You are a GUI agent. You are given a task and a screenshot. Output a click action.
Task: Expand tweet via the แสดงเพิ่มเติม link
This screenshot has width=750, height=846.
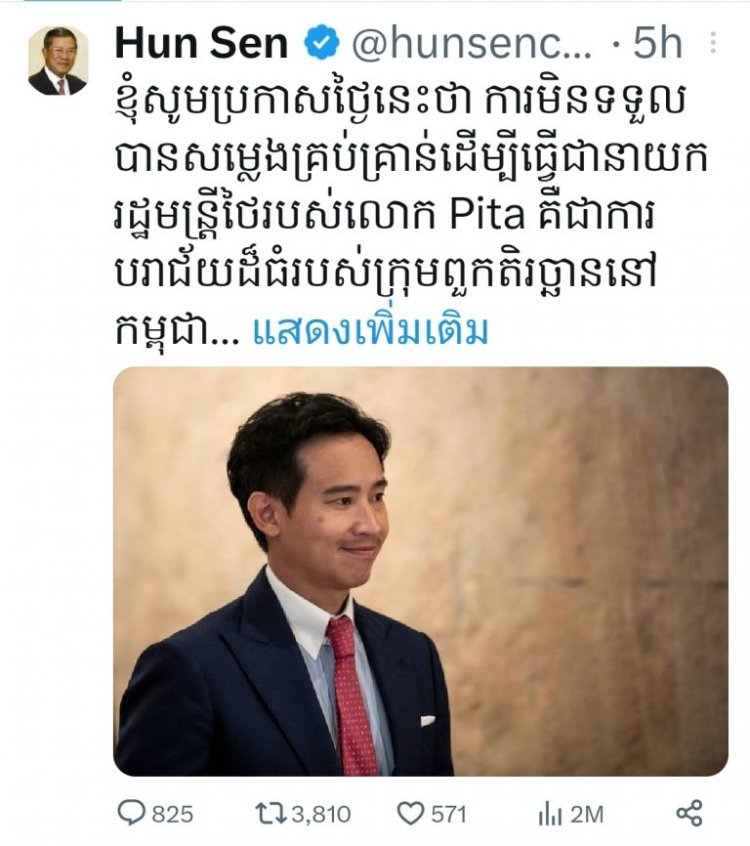371,331
